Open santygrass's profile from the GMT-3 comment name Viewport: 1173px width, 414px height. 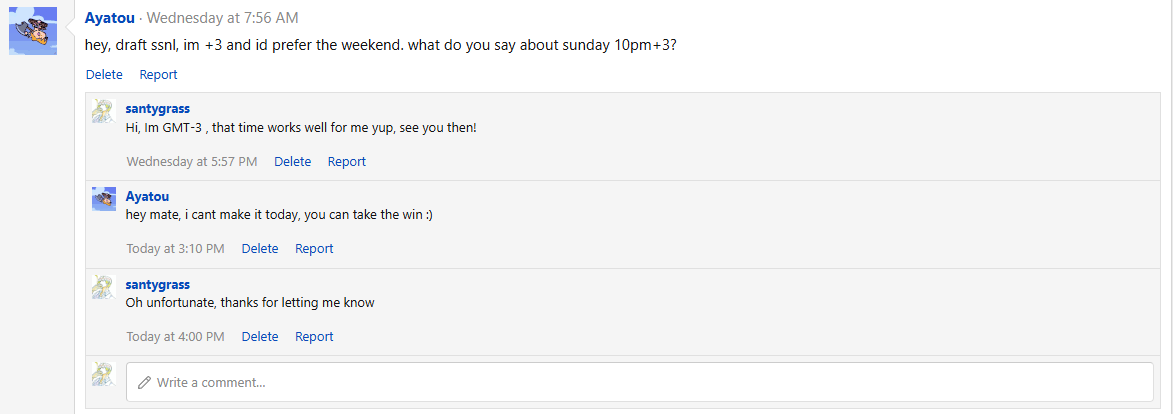tap(157, 108)
